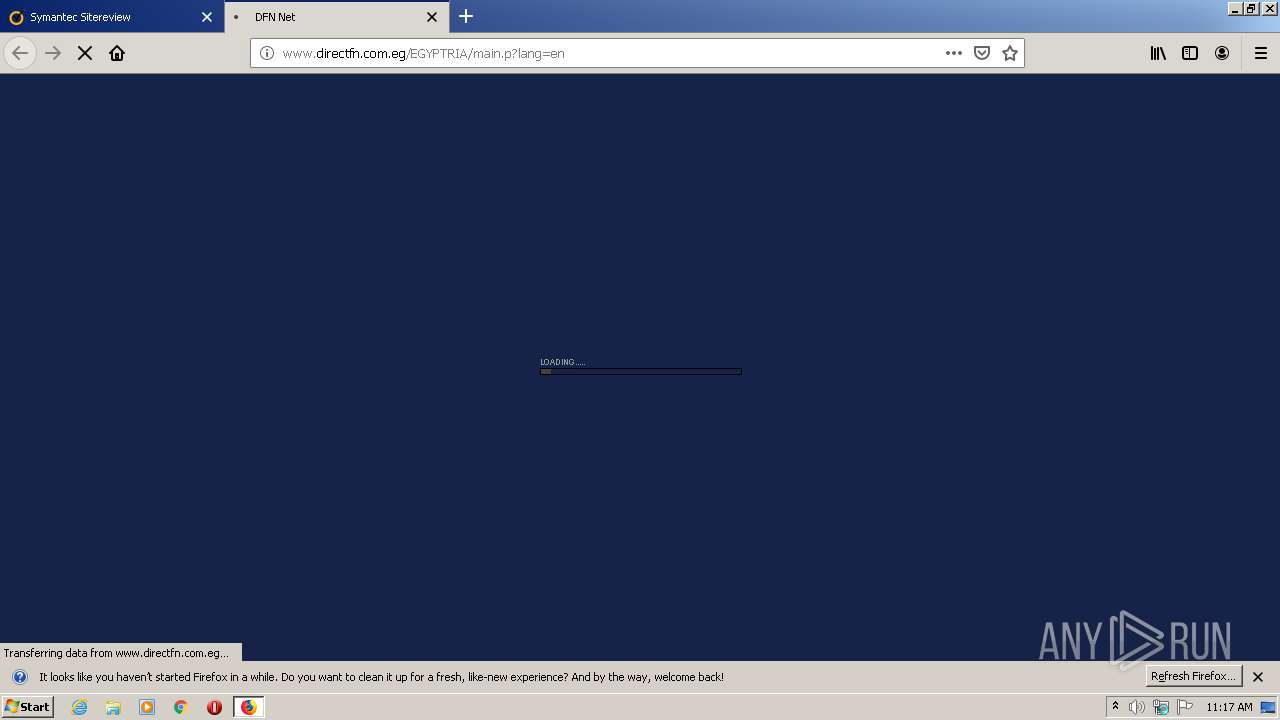Click the notification bar question-mark icon

pos(20,677)
